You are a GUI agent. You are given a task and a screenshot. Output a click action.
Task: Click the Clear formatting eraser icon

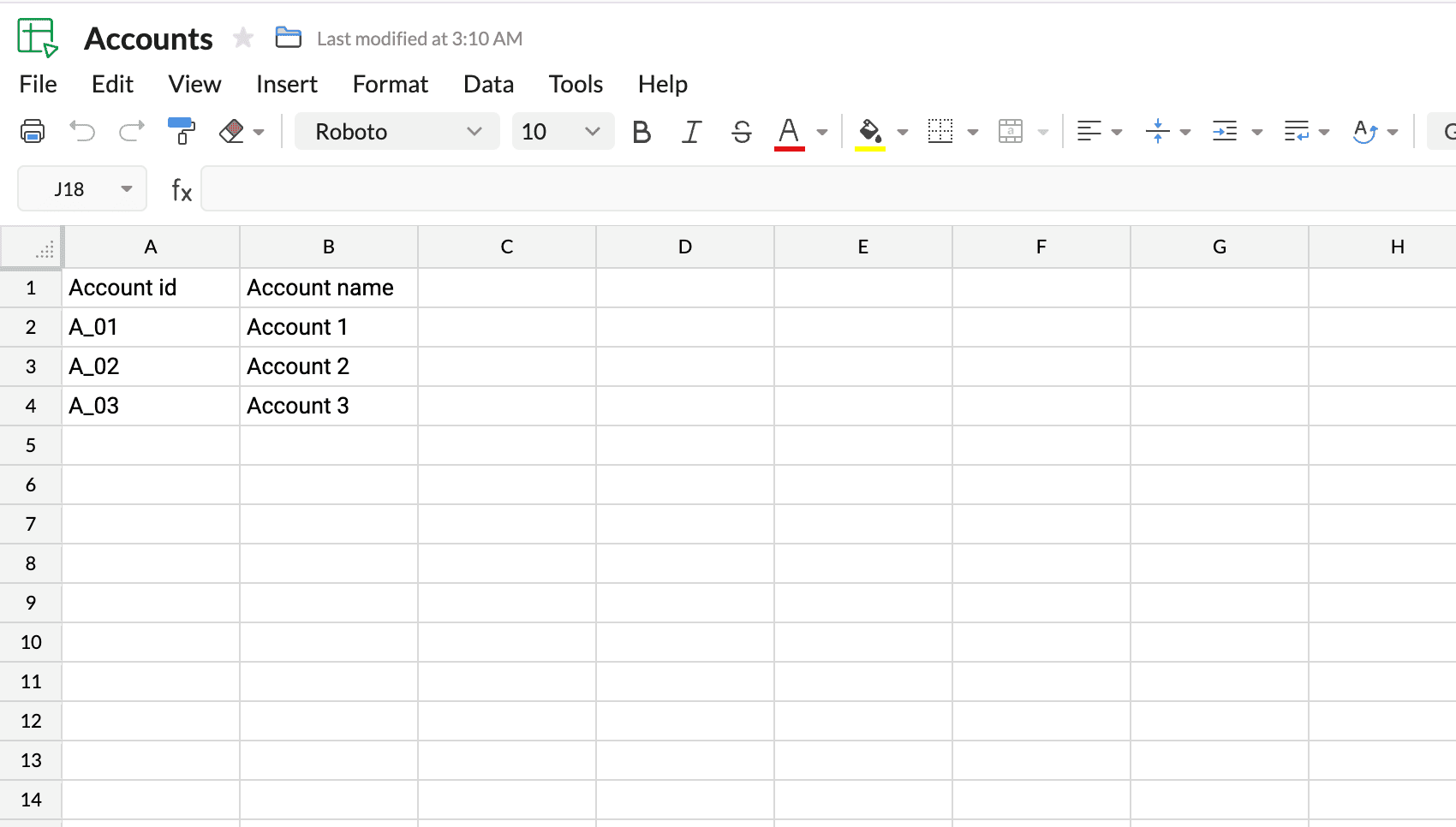coord(231,132)
